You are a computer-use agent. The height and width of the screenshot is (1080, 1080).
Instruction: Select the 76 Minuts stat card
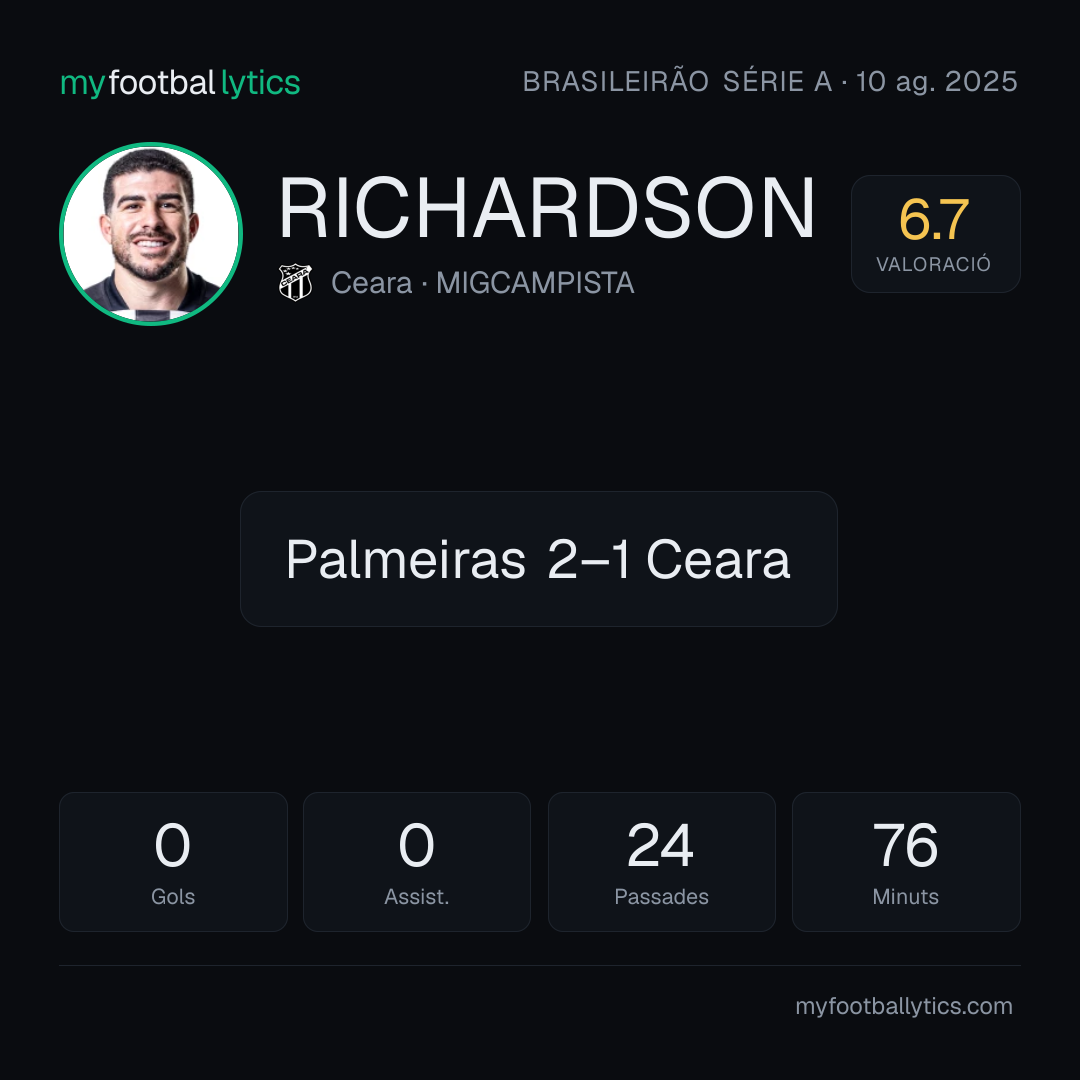906,862
